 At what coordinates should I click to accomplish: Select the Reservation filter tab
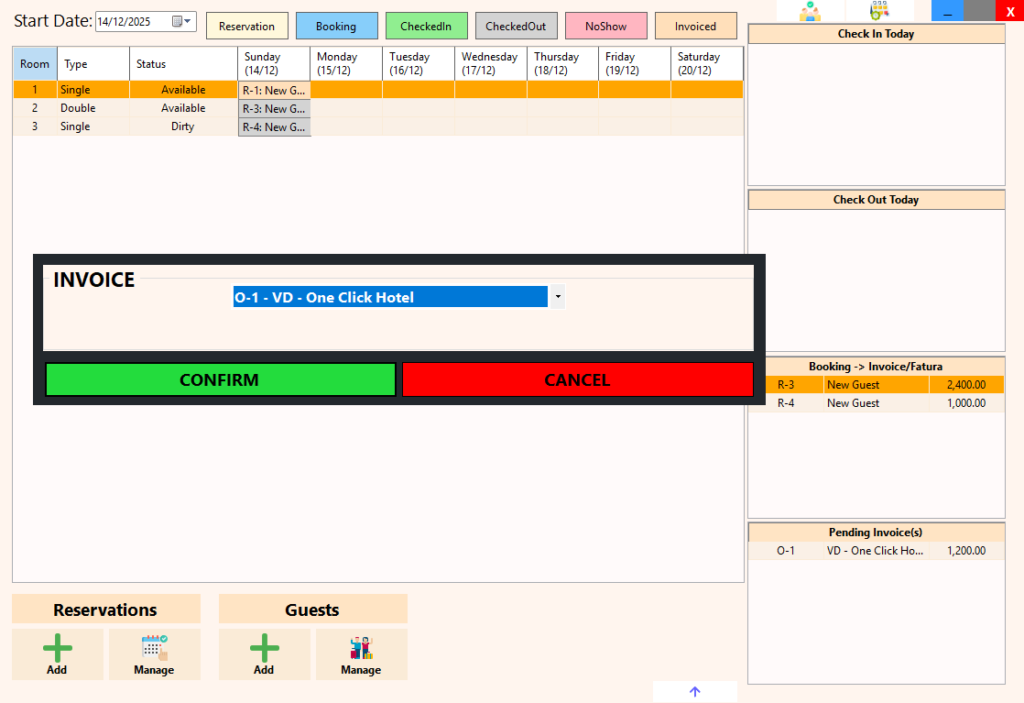(247, 25)
